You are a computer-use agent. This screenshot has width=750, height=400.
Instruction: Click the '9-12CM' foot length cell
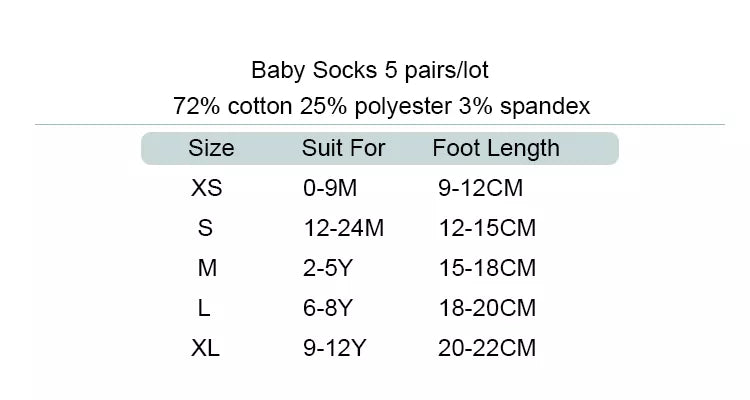[x=481, y=188]
